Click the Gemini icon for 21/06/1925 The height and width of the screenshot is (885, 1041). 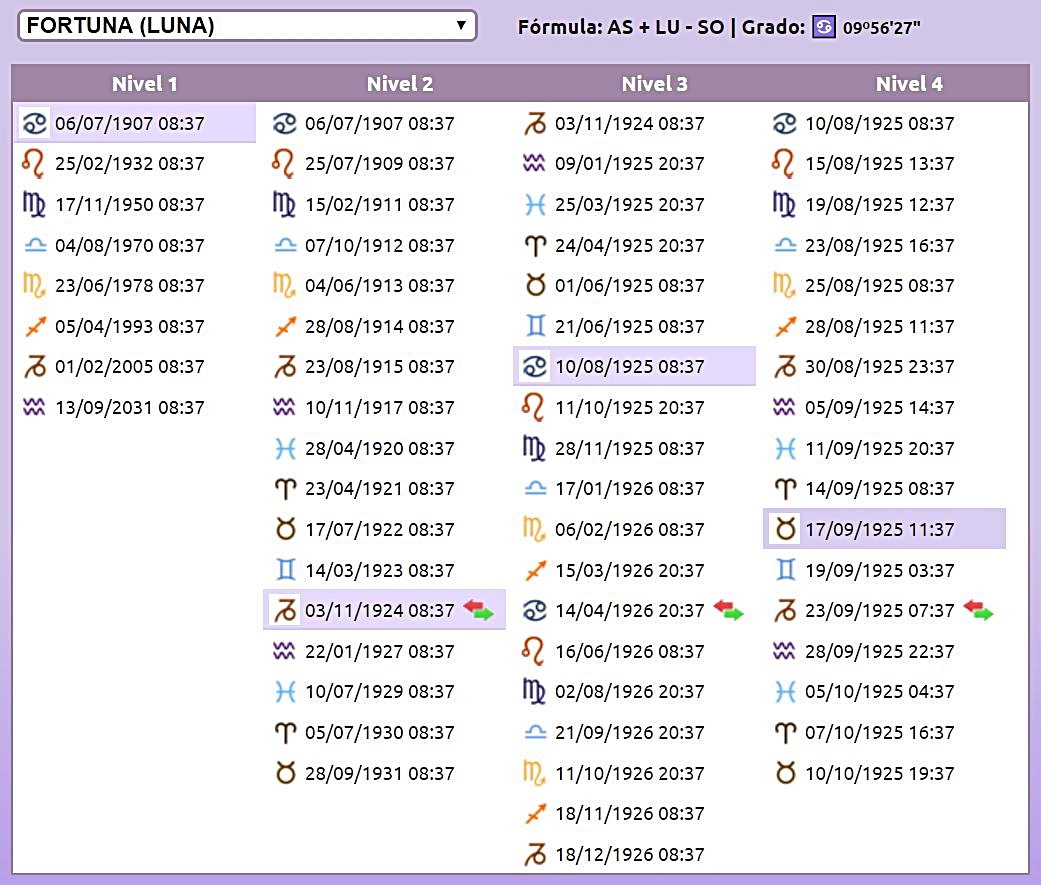click(535, 327)
